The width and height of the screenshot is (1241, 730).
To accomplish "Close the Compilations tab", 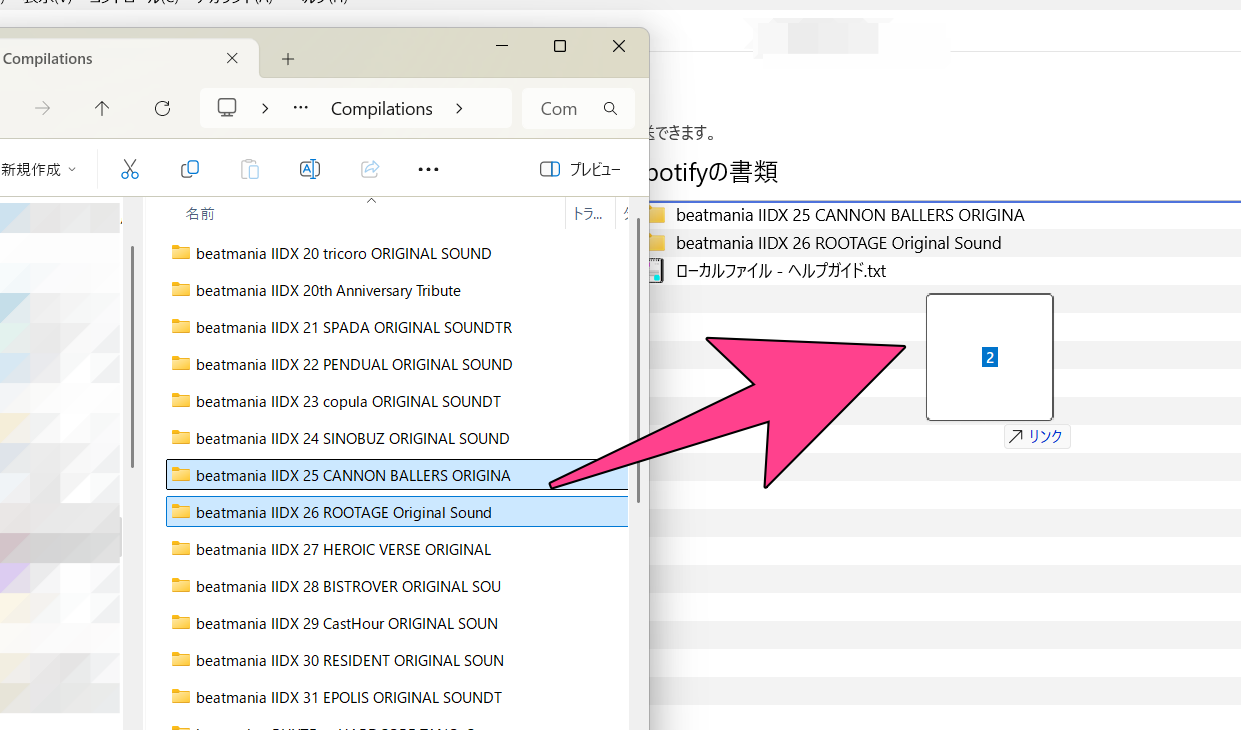I will (232, 59).
